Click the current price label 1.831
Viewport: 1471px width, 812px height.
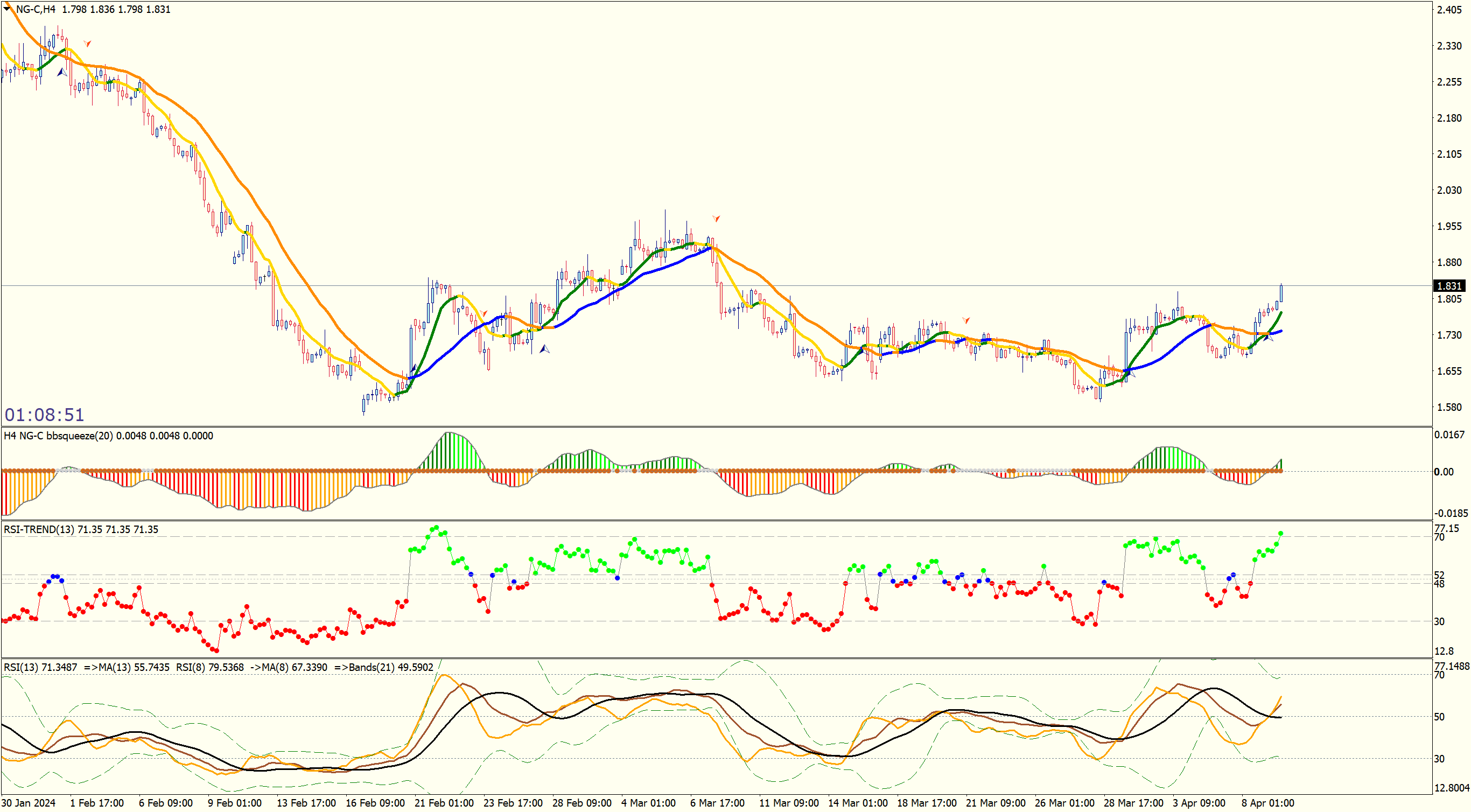click(1449, 285)
